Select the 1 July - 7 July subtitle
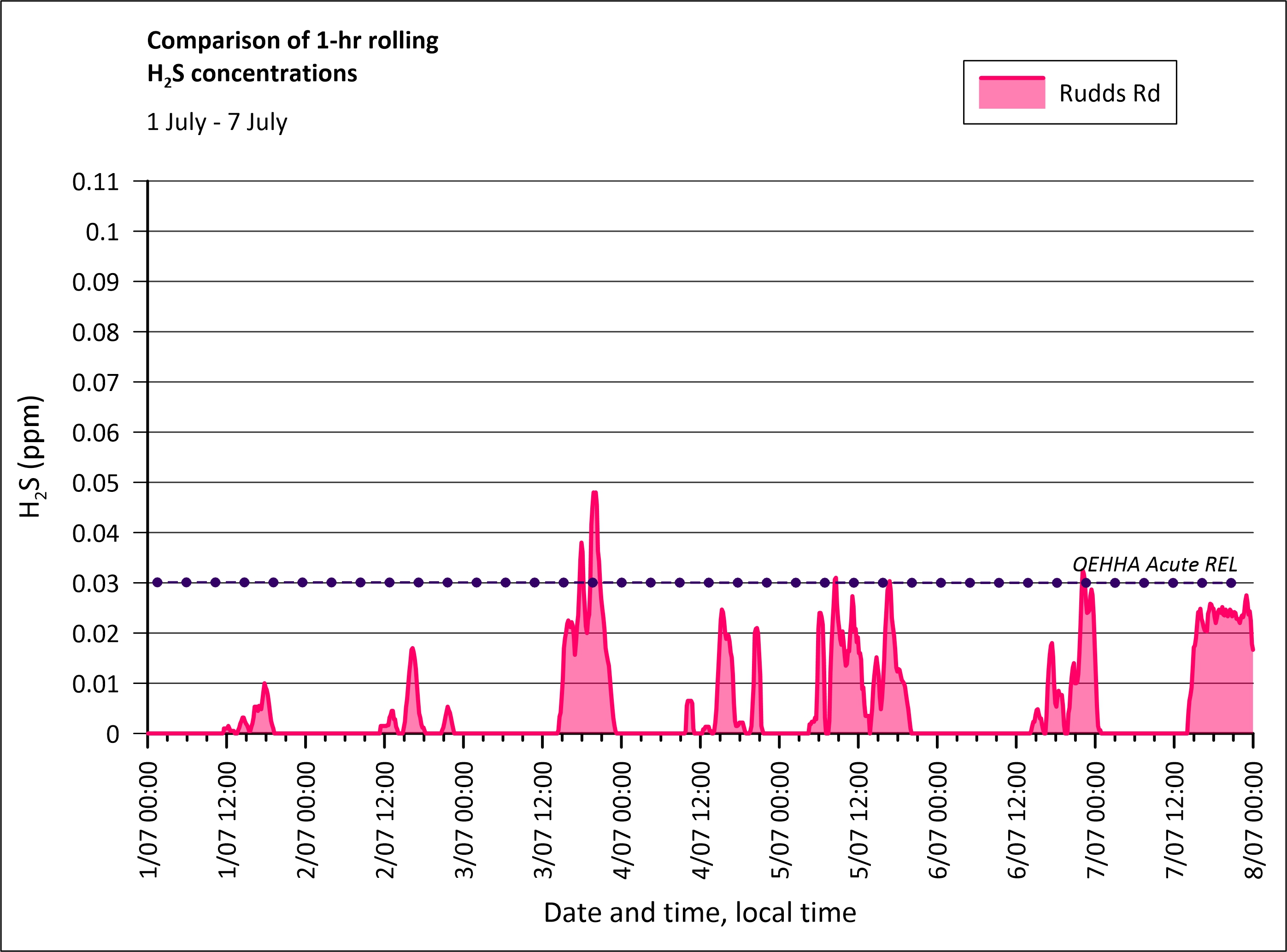Screen dimensions: 1287x952 217,122
